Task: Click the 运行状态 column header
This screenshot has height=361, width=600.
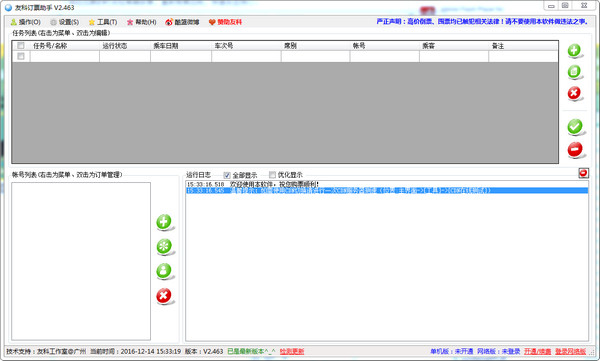Action: [125, 46]
